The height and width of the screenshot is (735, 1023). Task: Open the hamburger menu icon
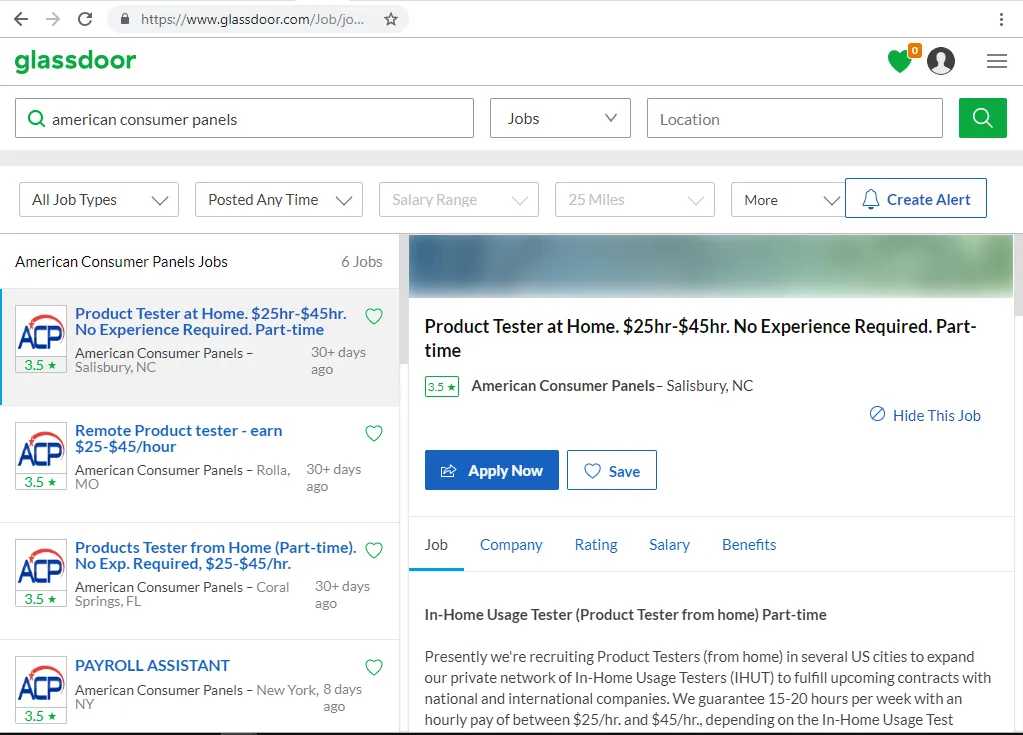(x=996, y=61)
